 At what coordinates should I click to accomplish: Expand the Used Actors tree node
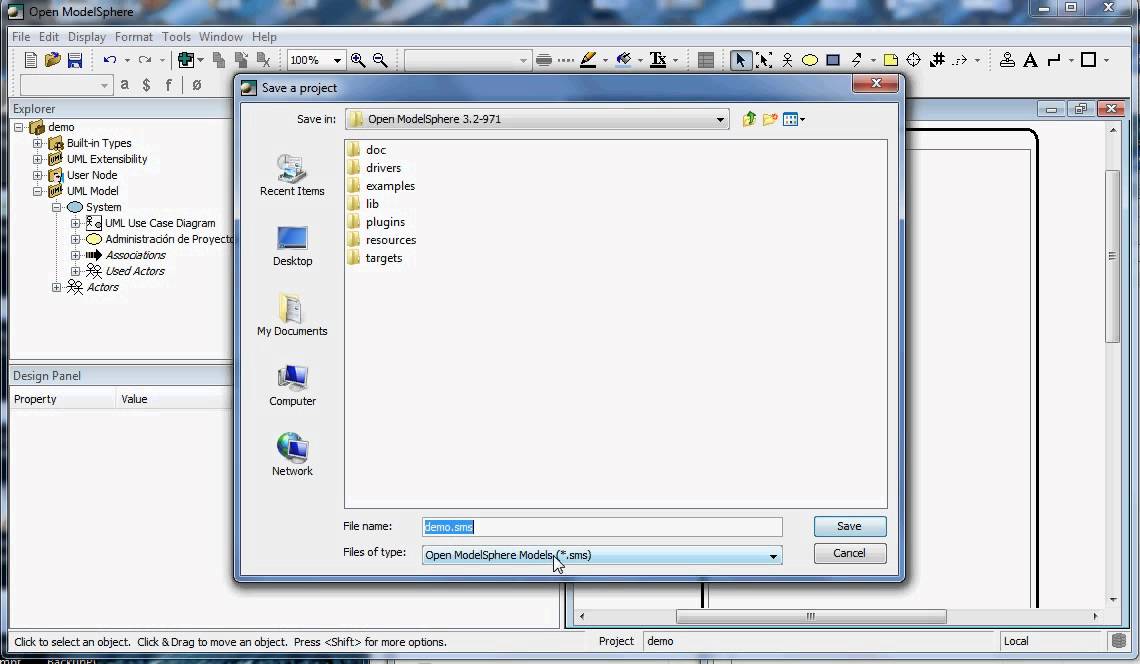tap(75, 271)
